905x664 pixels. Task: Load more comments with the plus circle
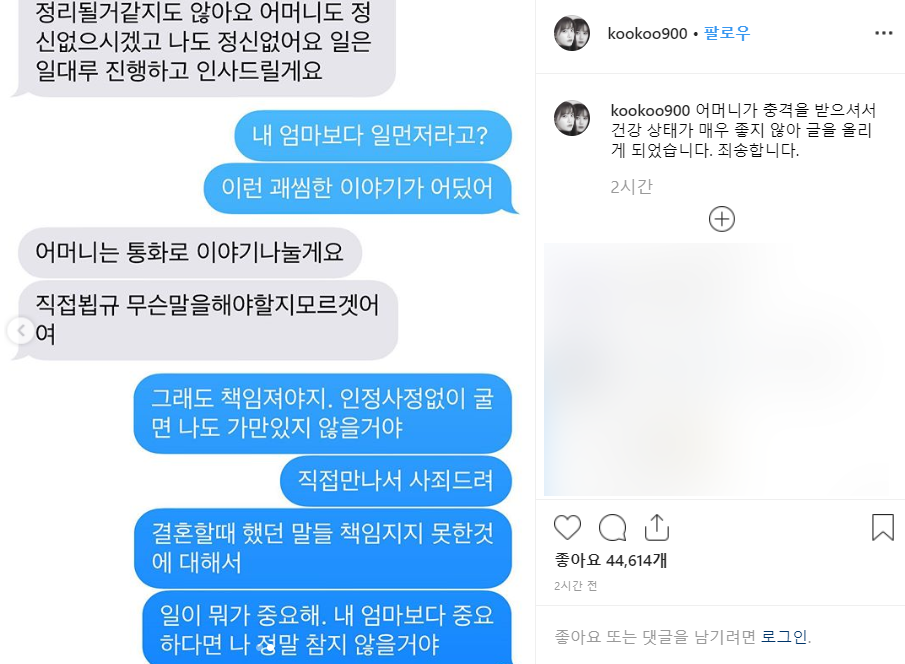(x=721, y=219)
